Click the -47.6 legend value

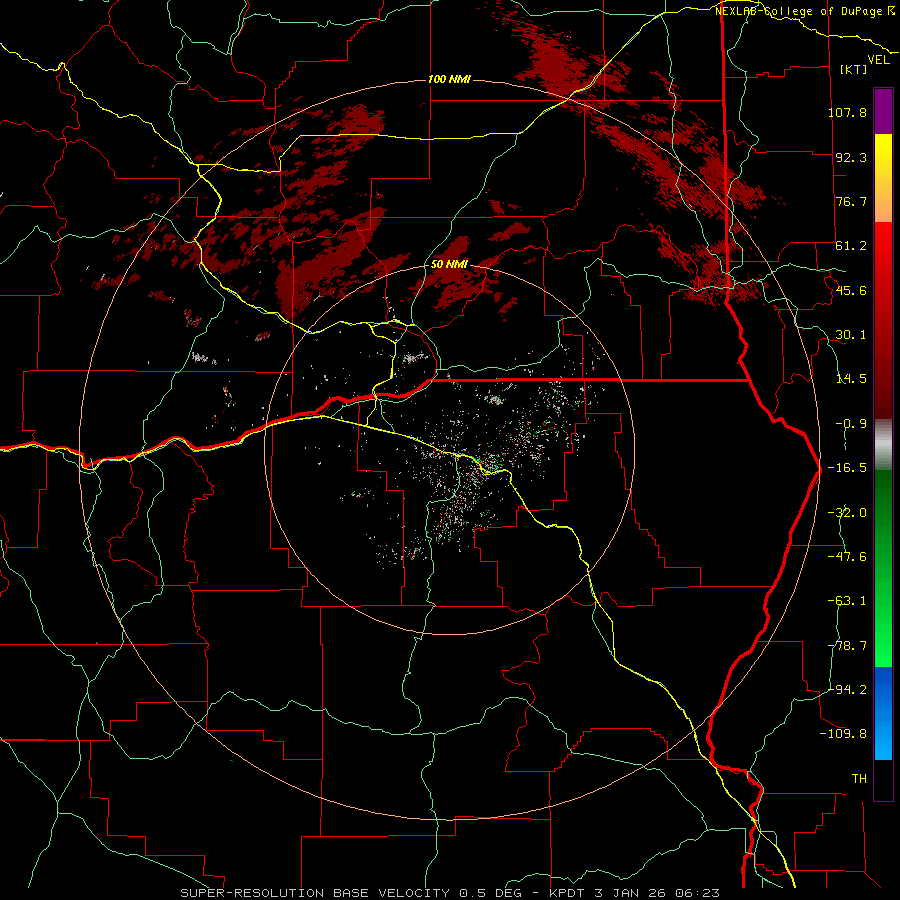[847, 557]
